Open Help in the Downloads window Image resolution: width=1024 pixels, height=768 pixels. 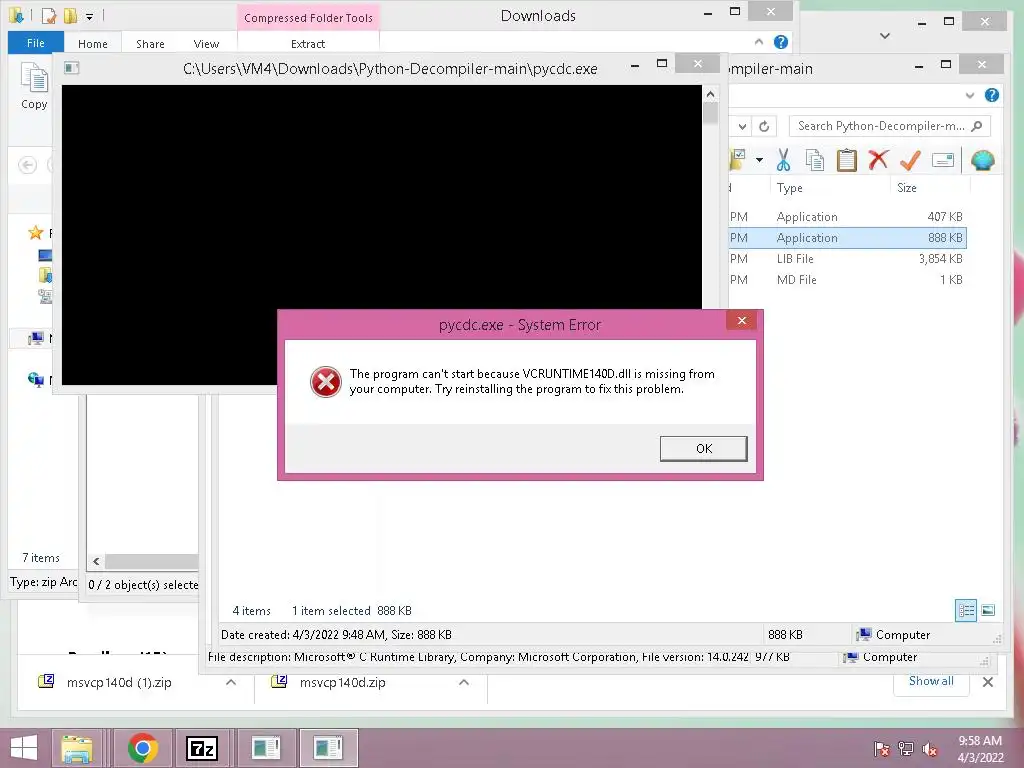tap(780, 42)
